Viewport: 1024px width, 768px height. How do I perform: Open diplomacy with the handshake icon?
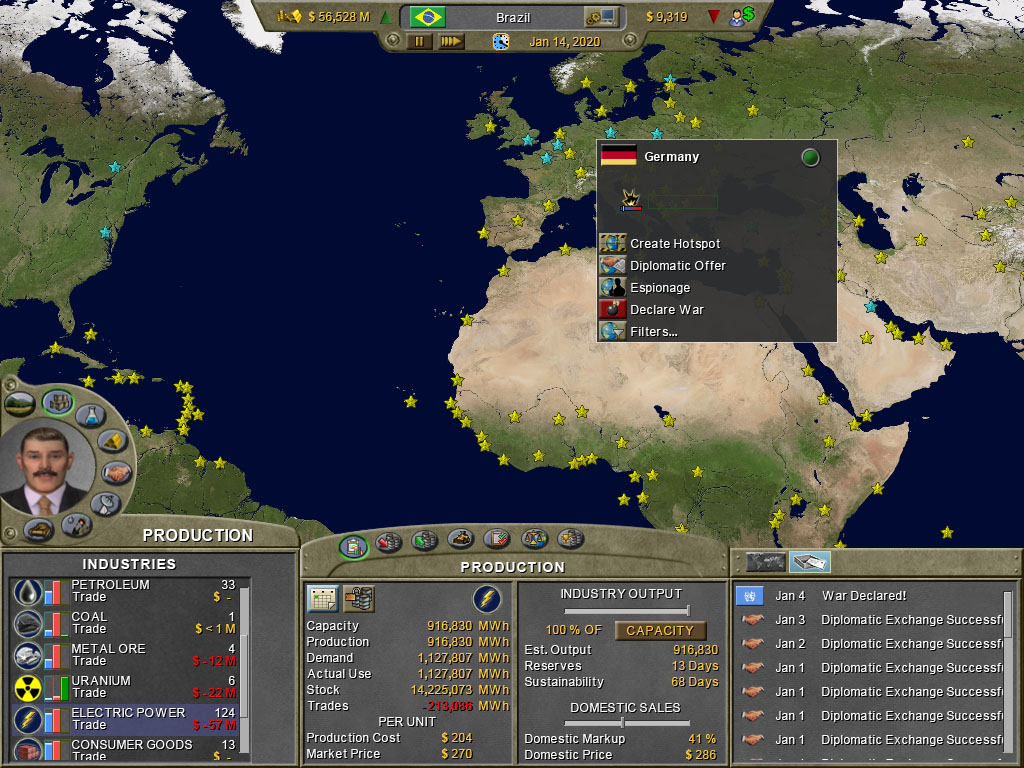coord(117,471)
